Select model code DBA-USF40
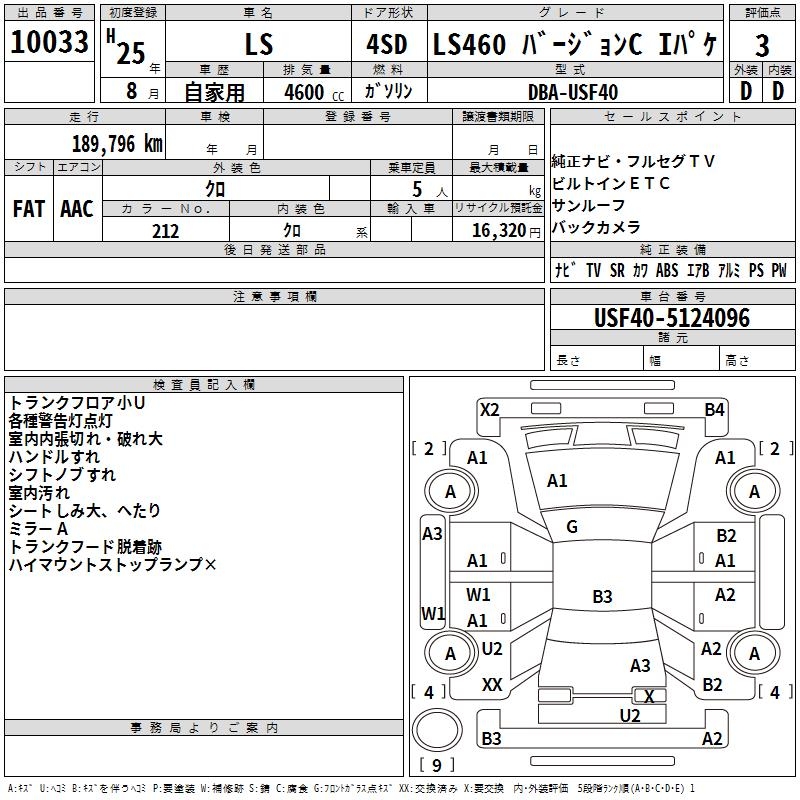The height and width of the screenshot is (800, 800). pyautogui.click(x=573, y=92)
